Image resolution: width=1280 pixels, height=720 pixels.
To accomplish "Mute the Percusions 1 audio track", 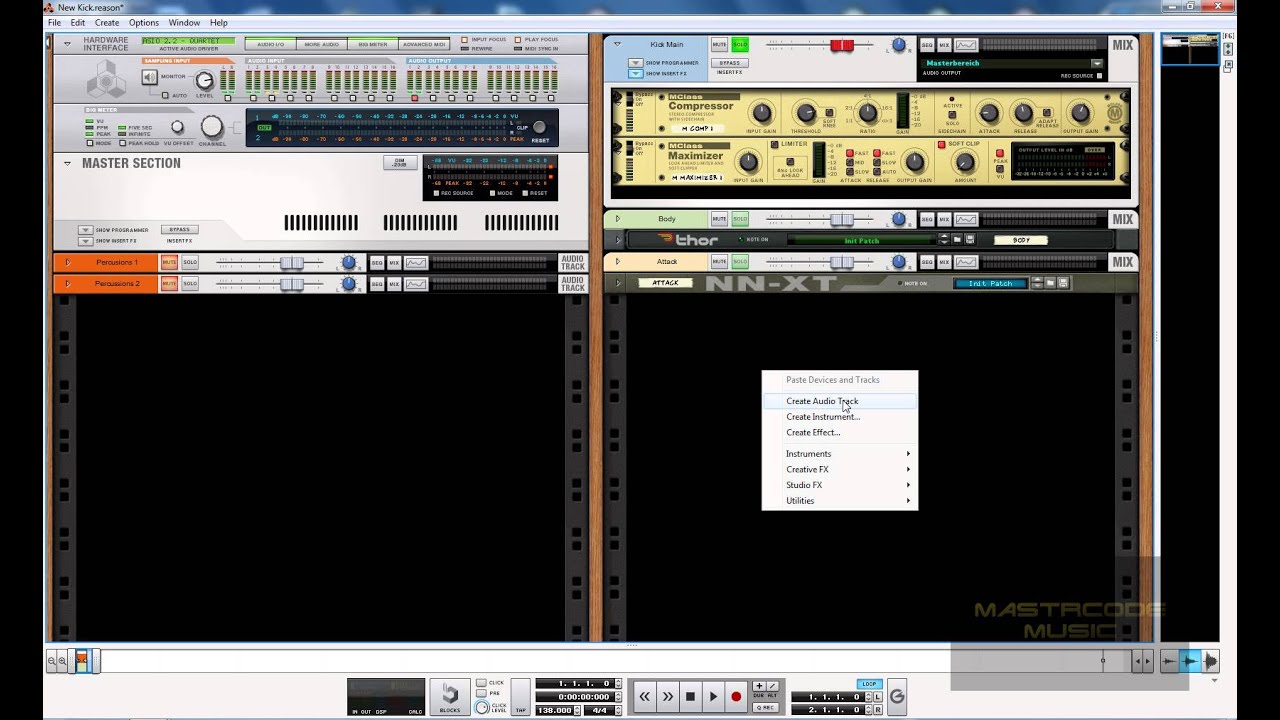I will pyautogui.click(x=169, y=262).
